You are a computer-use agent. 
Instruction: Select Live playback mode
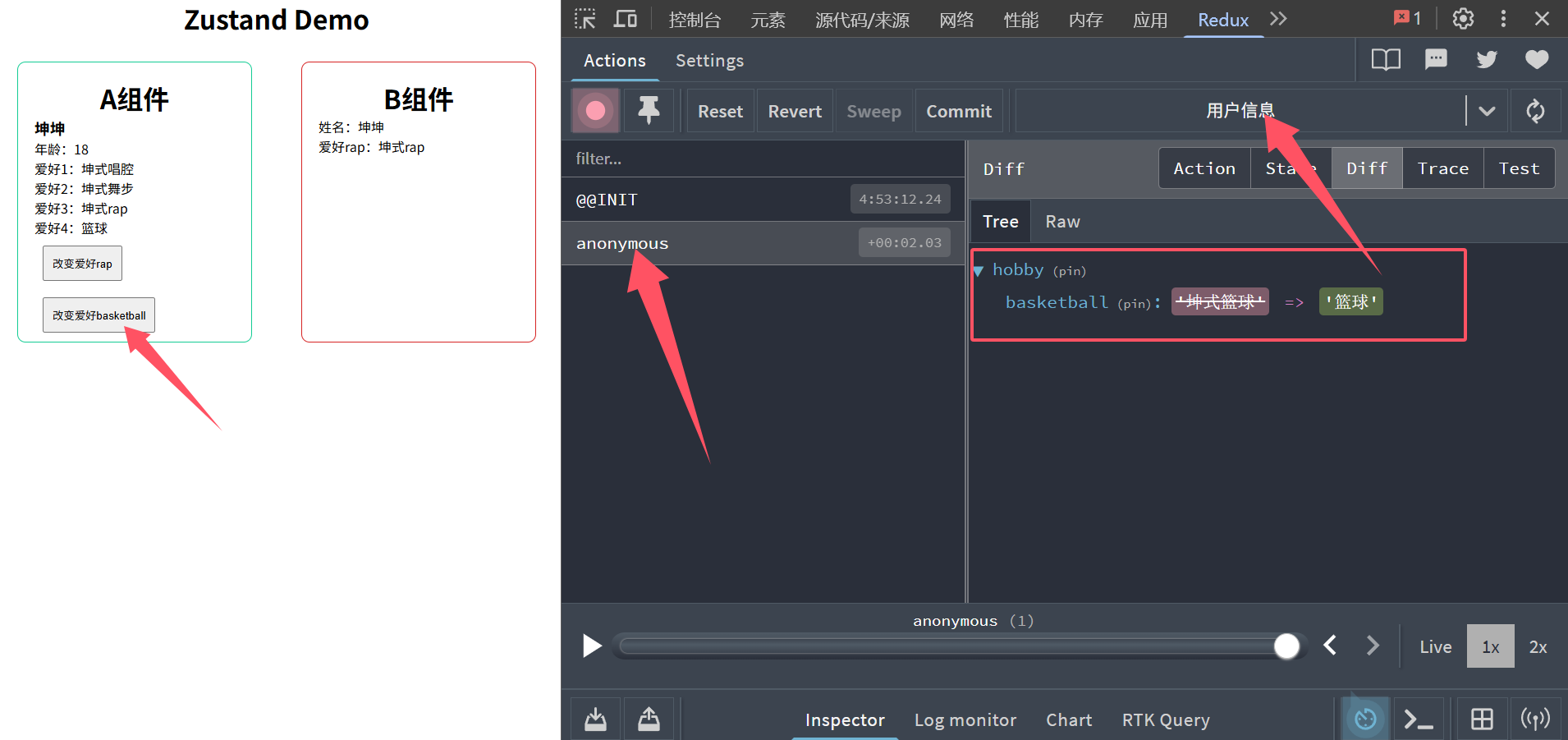(1436, 646)
